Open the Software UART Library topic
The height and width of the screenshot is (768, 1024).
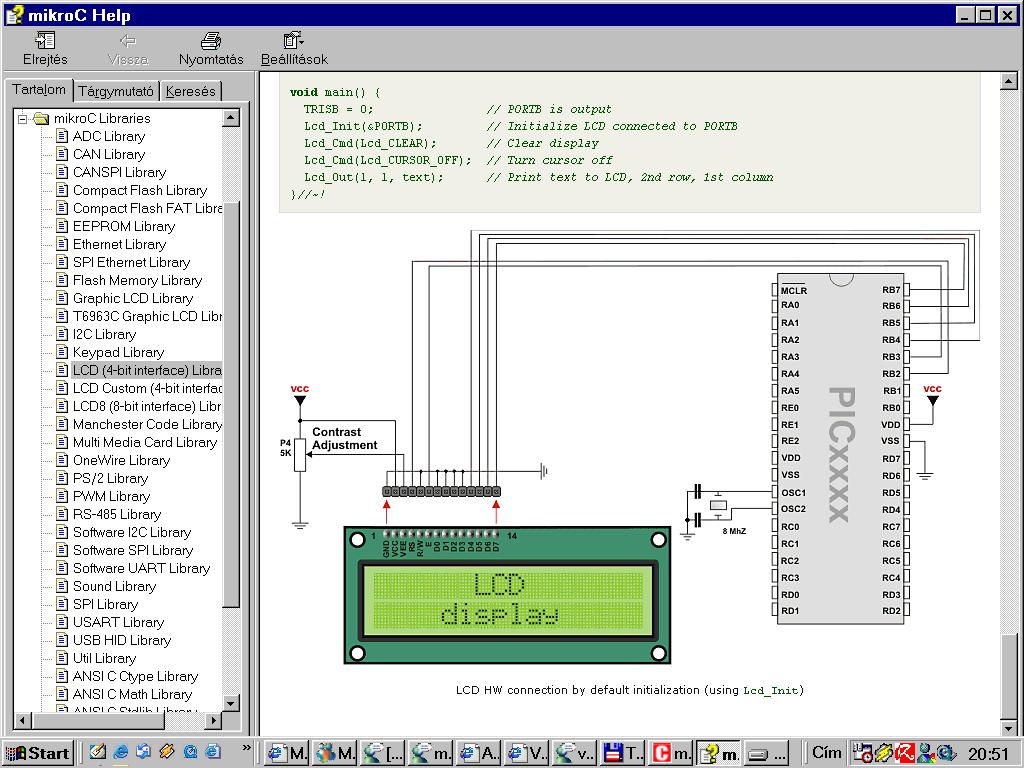click(141, 569)
